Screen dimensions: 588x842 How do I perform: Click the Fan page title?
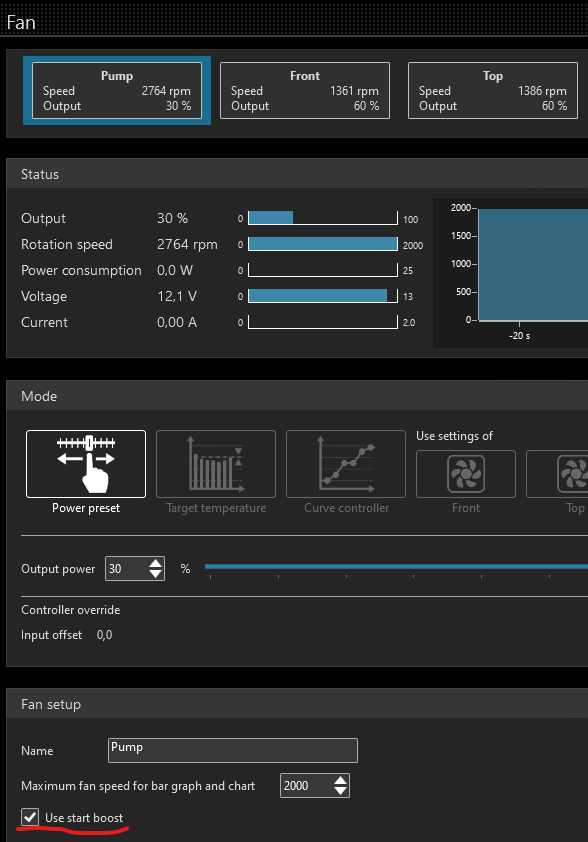pyautogui.click(x=21, y=23)
